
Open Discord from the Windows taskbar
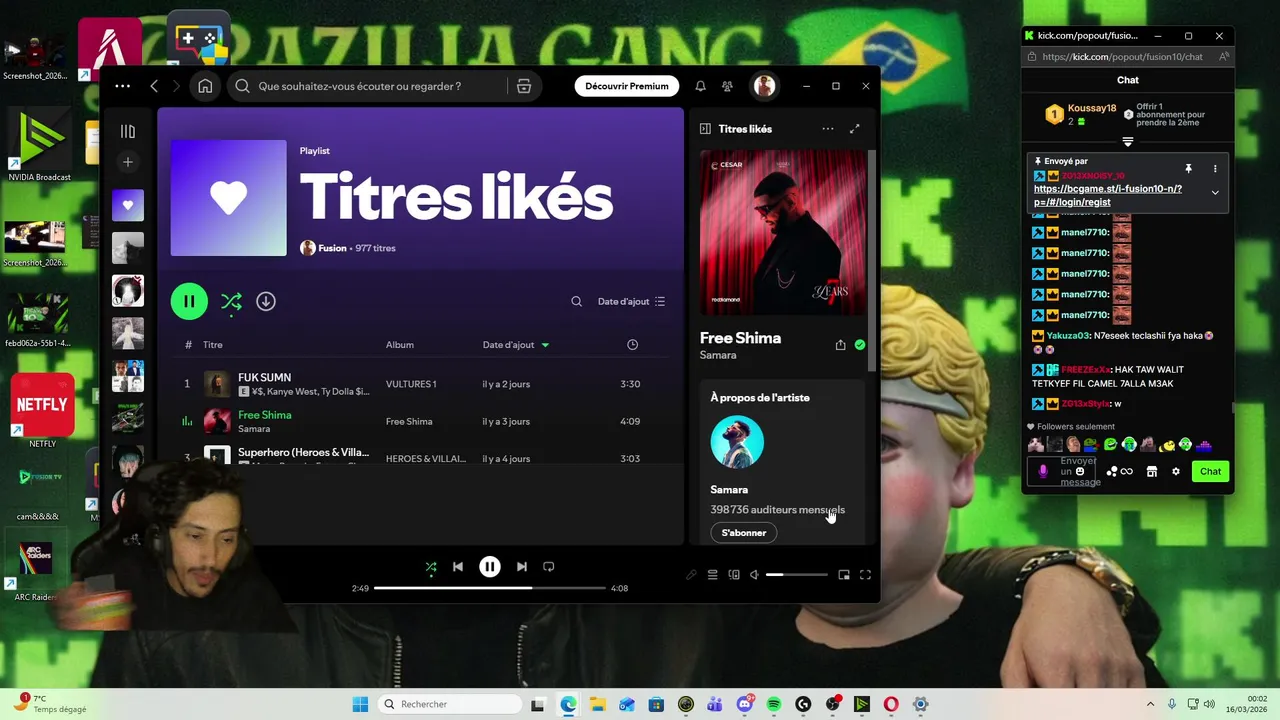[744, 704]
